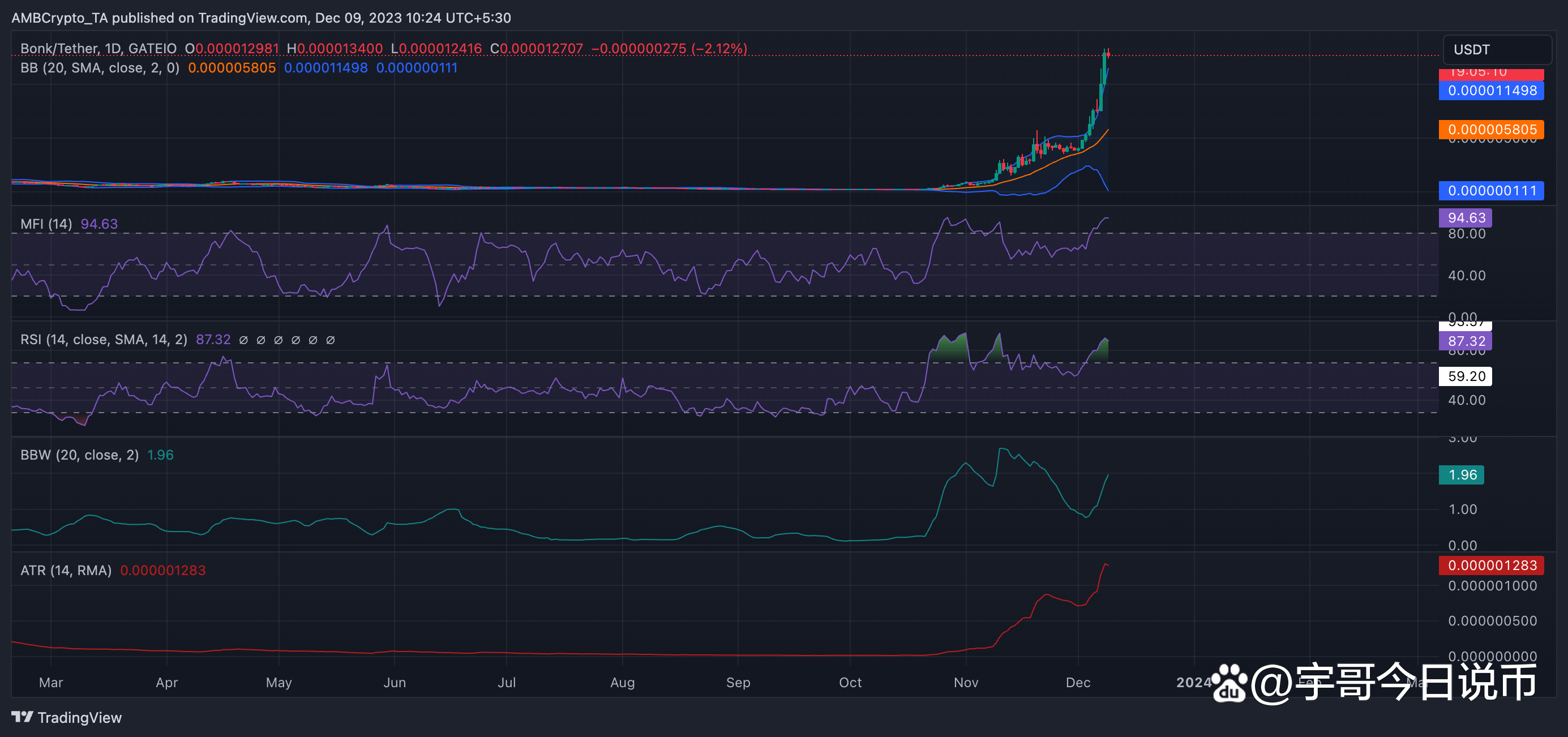Click the ATR (14, RMA) indicator title
Screen dimensions: 1568x737
pos(66,570)
